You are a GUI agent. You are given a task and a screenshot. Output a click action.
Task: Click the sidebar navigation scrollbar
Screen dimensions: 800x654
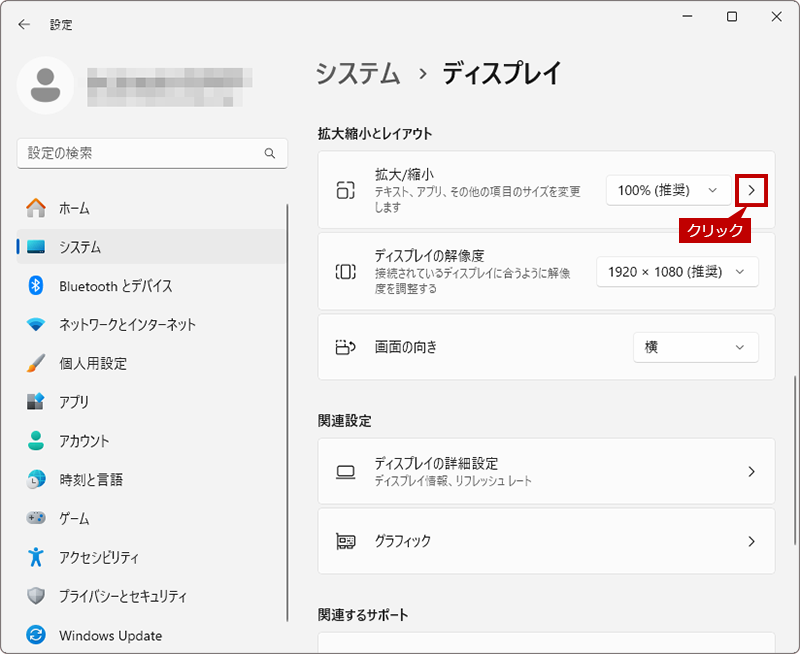[287, 413]
